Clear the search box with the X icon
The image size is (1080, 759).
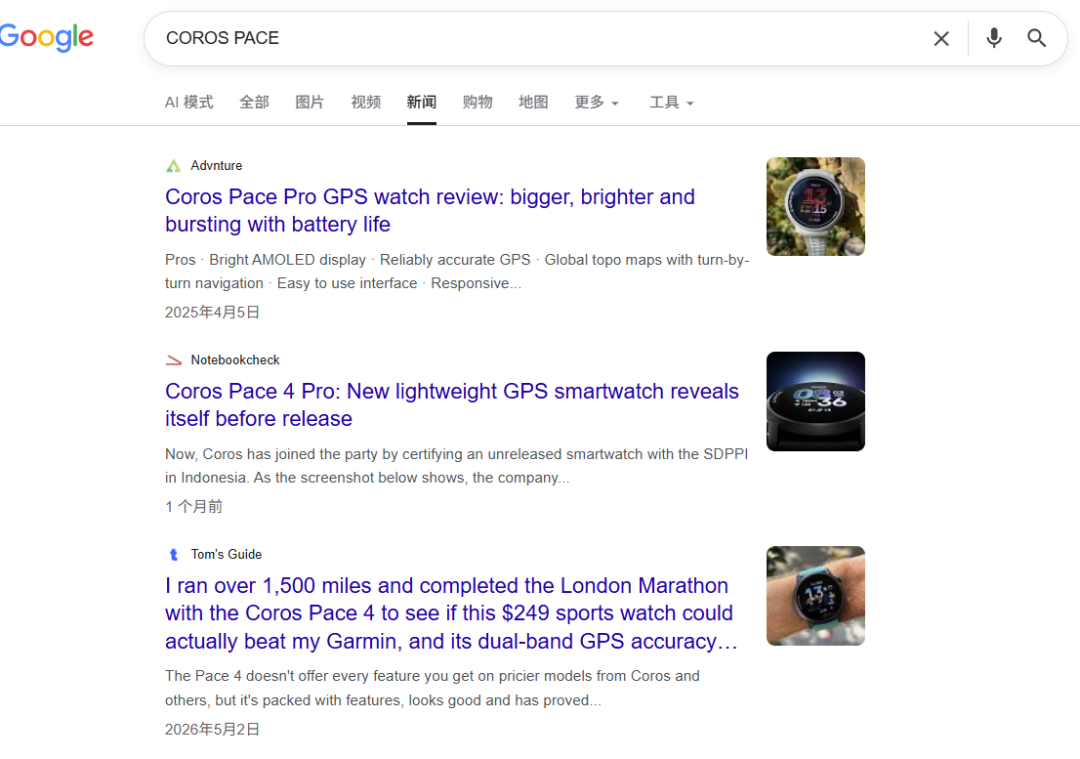[941, 39]
